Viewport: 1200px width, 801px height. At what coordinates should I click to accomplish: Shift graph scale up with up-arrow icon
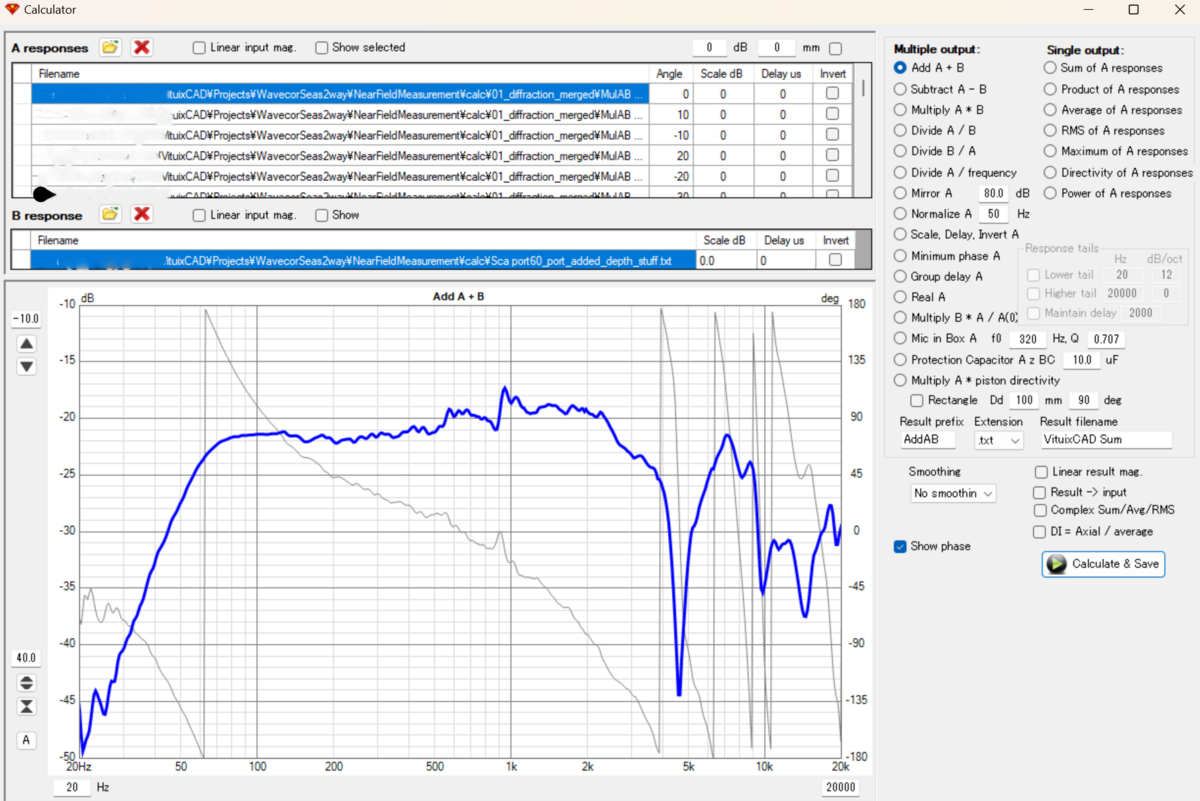(x=26, y=343)
